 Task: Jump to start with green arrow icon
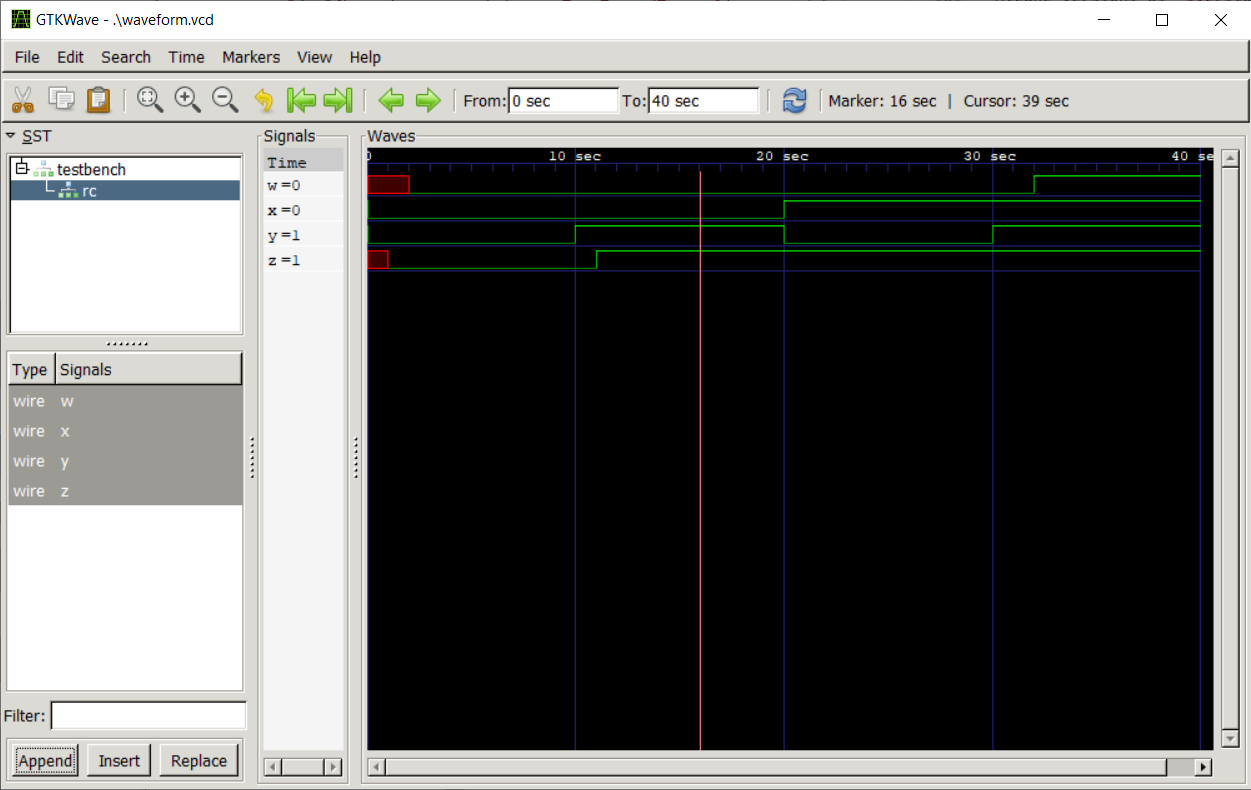(x=301, y=100)
